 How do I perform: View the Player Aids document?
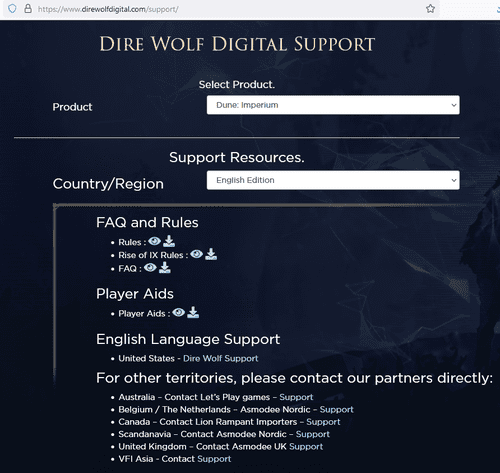point(179,312)
